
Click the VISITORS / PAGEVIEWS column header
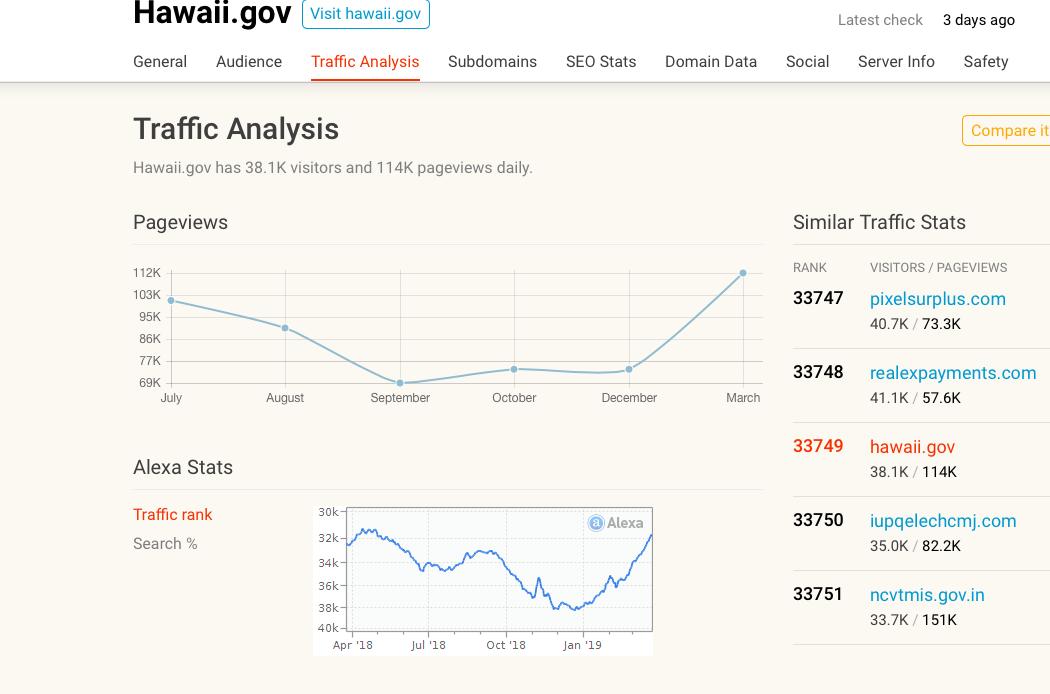click(938, 268)
